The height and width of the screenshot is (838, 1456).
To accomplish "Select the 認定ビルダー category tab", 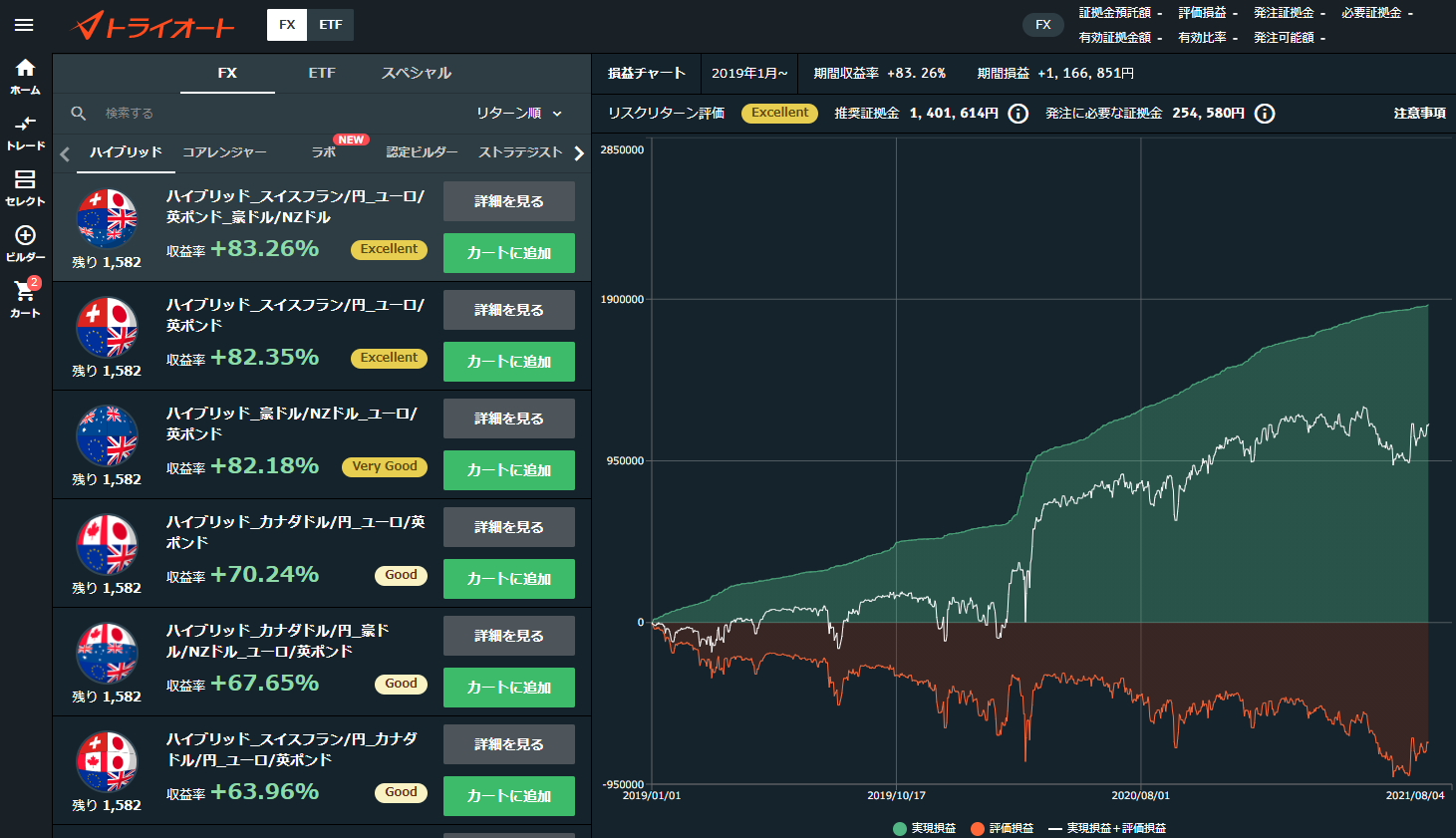I will point(422,152).
